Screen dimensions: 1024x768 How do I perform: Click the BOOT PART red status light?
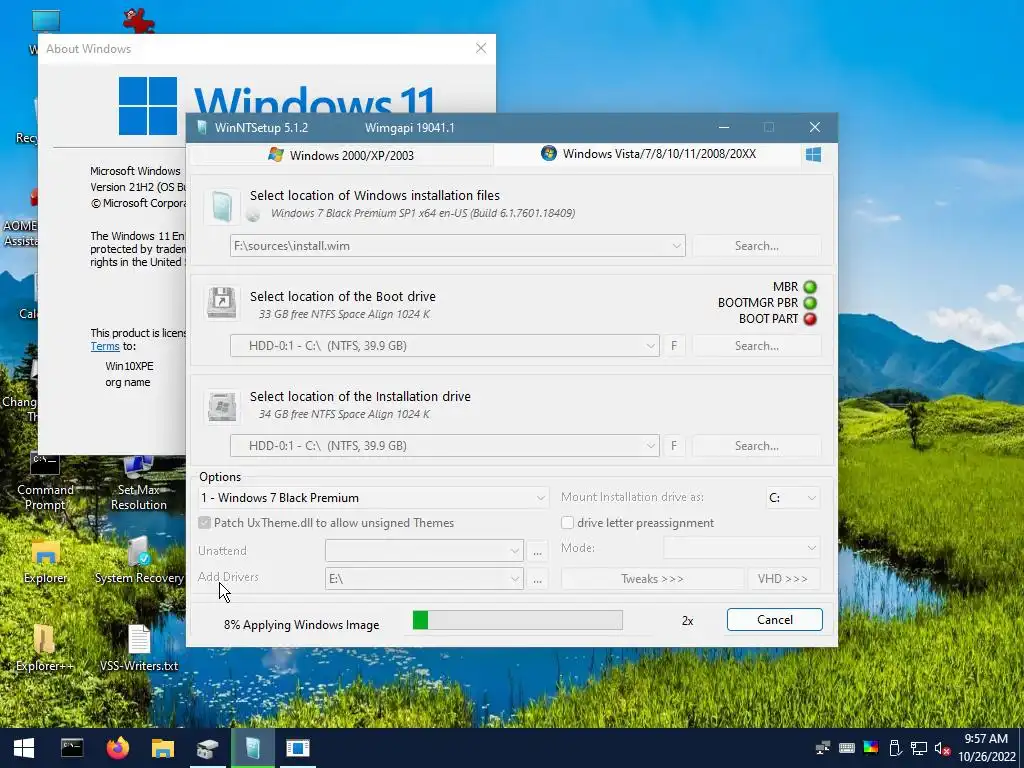tap(810, 319)
